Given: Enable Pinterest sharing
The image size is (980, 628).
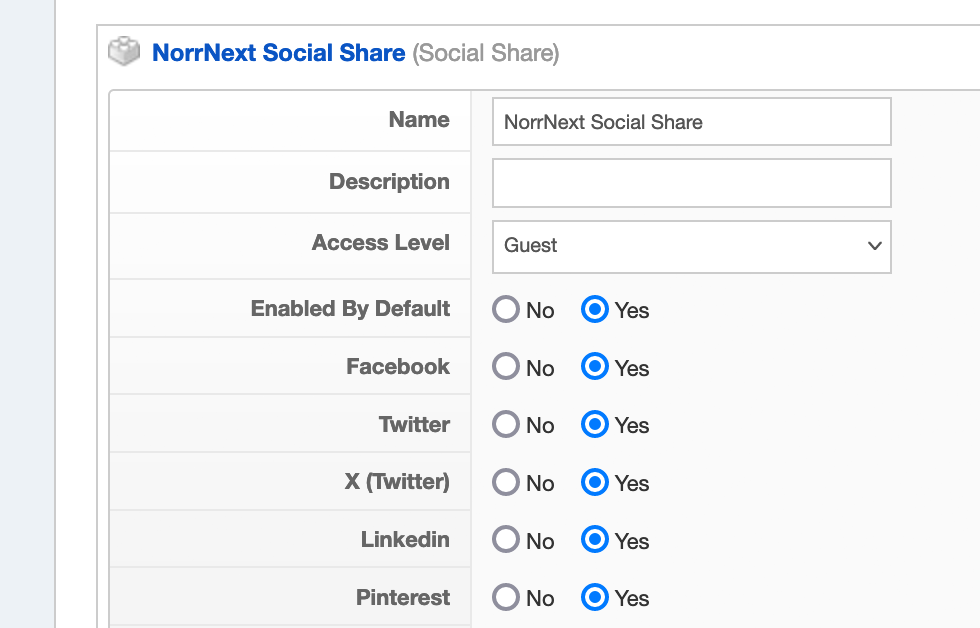Looking at the screenshot, I should [x=597, y=597].
